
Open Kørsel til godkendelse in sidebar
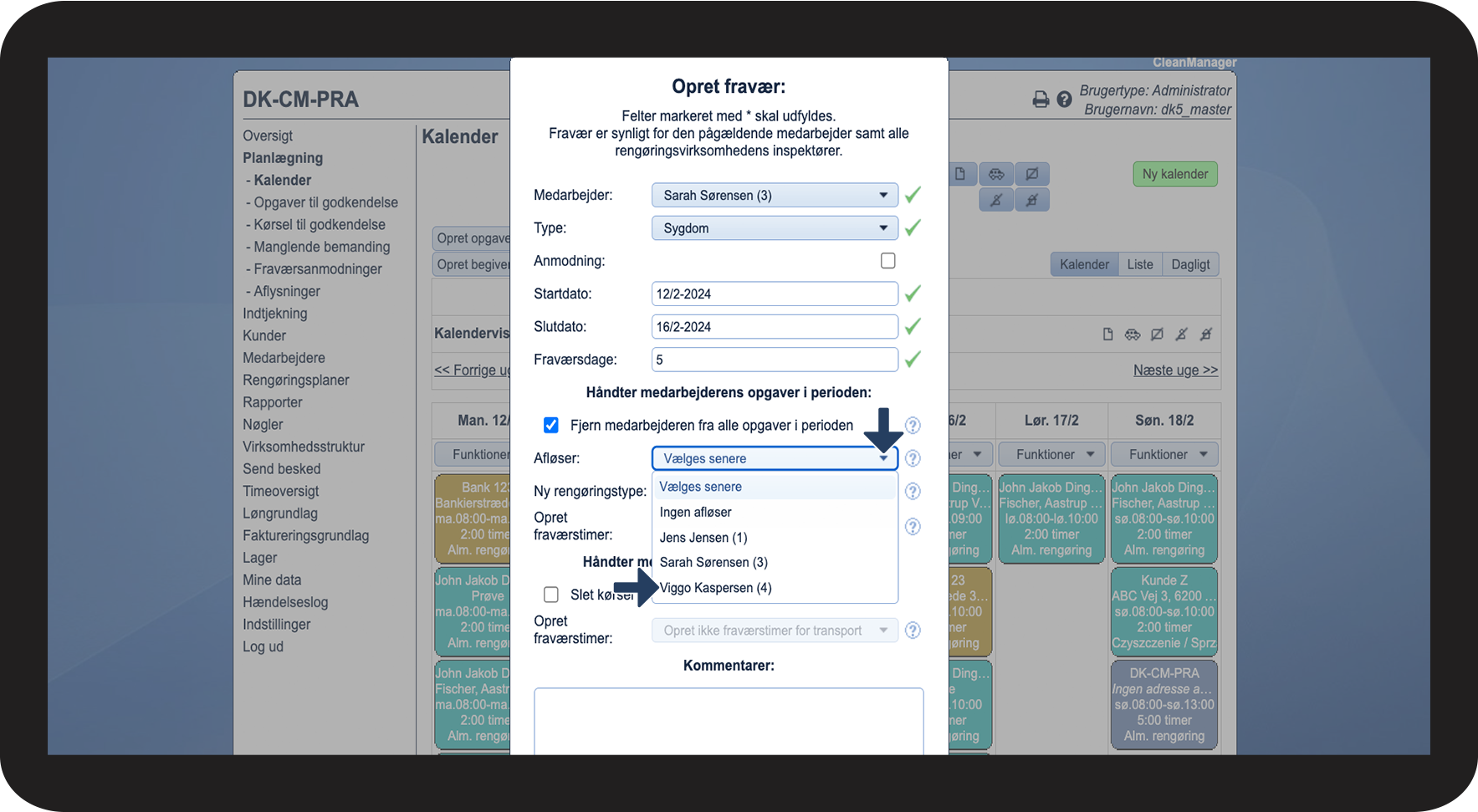(x=320, y=225)
